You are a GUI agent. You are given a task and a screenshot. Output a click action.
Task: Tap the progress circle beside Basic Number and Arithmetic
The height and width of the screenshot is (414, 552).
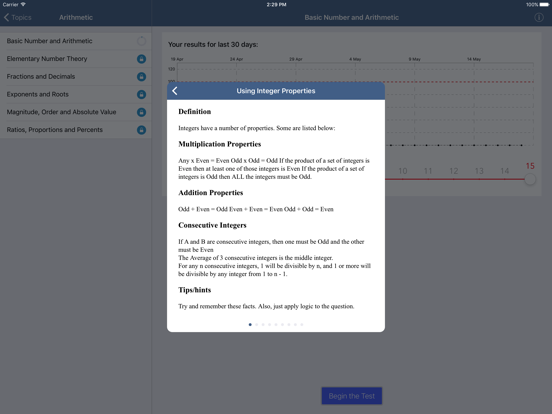[141, 41]
